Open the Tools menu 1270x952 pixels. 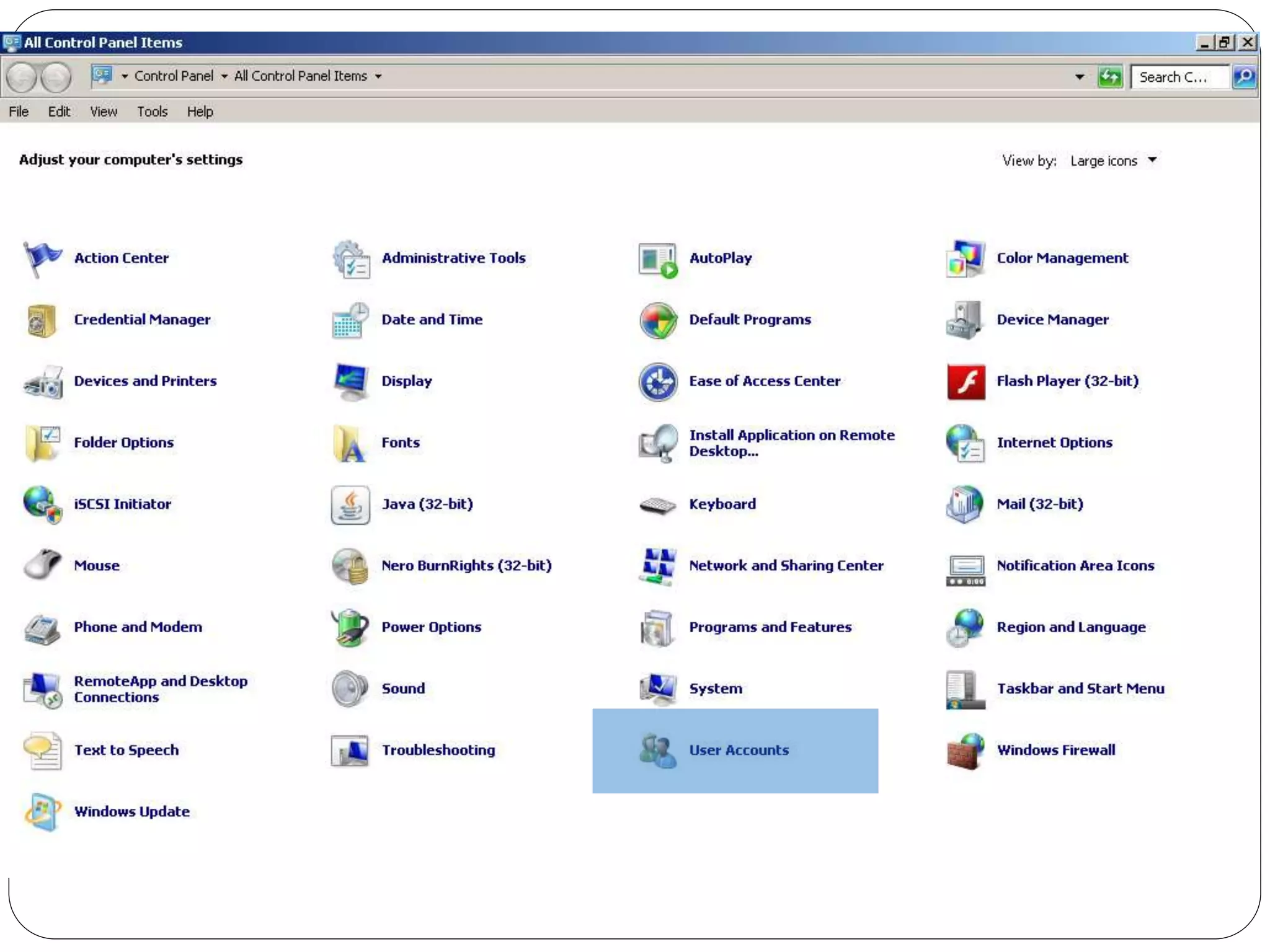pos(152,112)
